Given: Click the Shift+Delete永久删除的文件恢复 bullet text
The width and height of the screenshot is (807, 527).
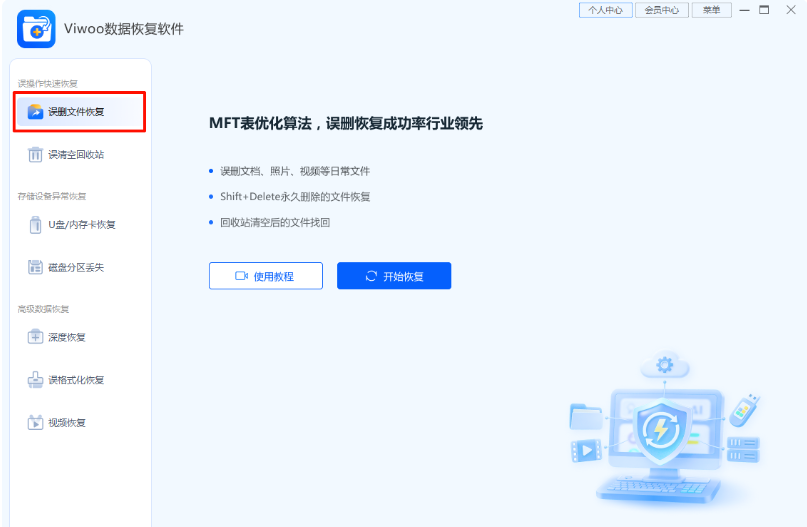Looking at the screenshot, I should click(x=295, y=197).
